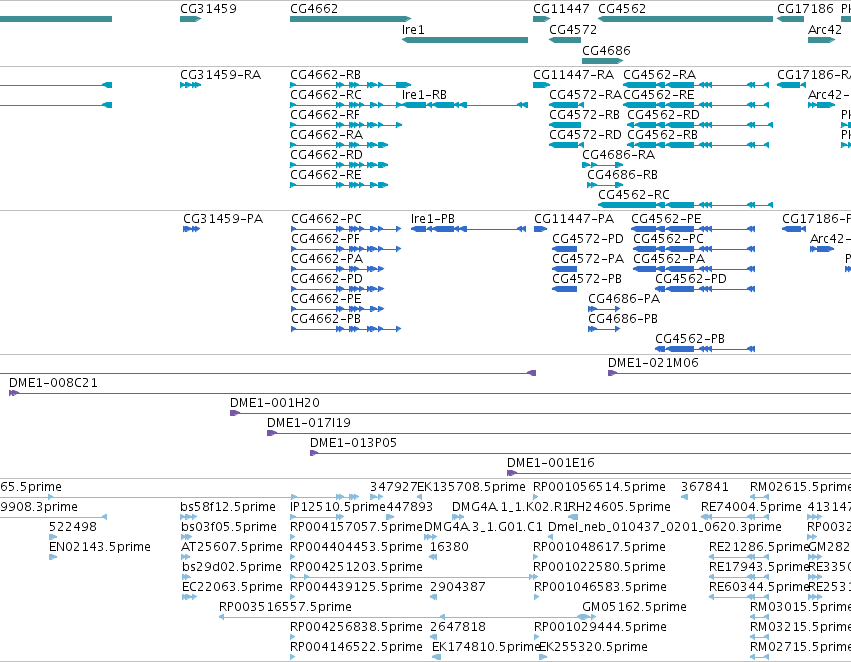Click the long CG4562 gene bar
Screen dimensions: 851x662
685,19
